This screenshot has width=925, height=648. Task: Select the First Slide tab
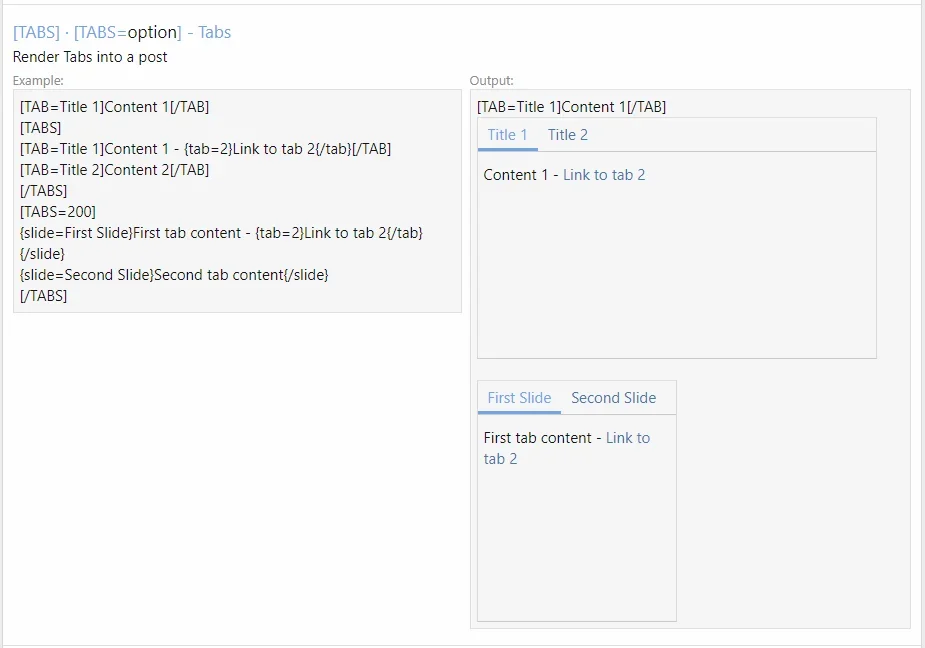point(519,398)
